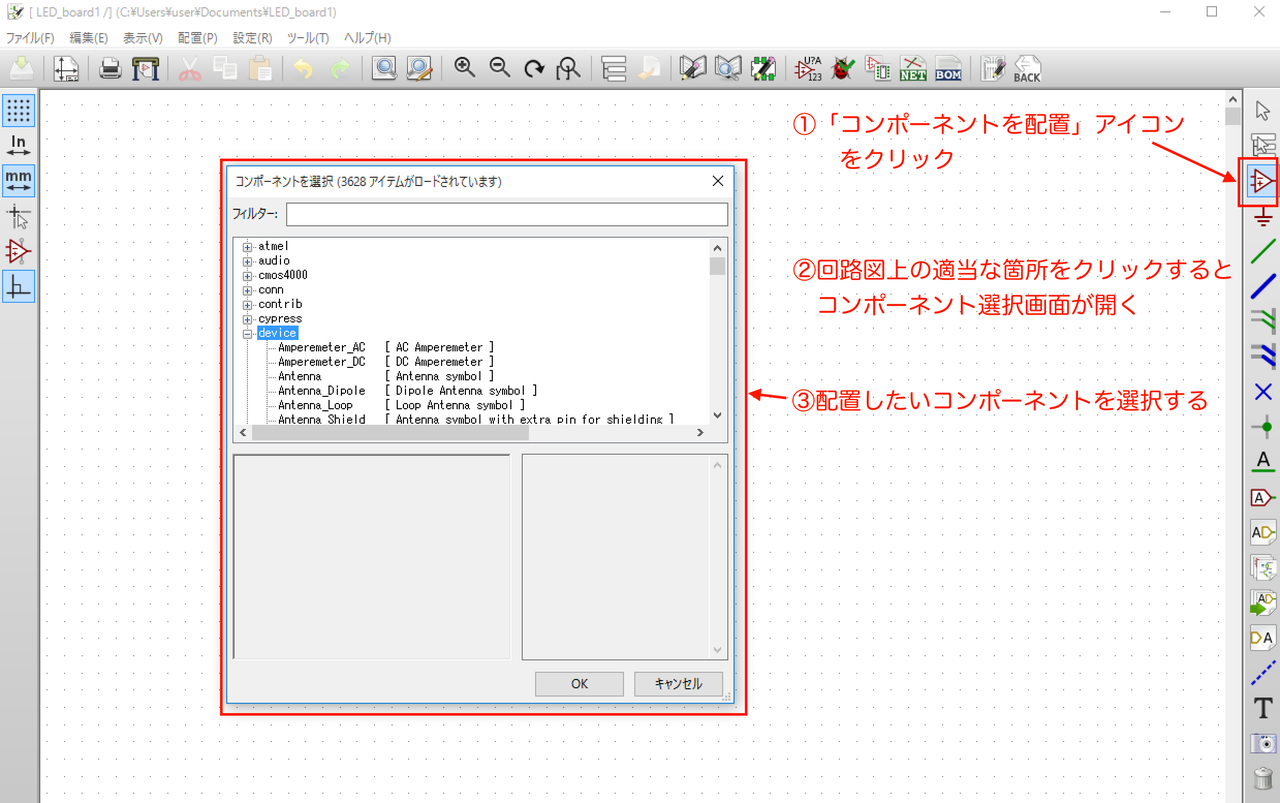Confirm selection with OK button

coord(578,683)
